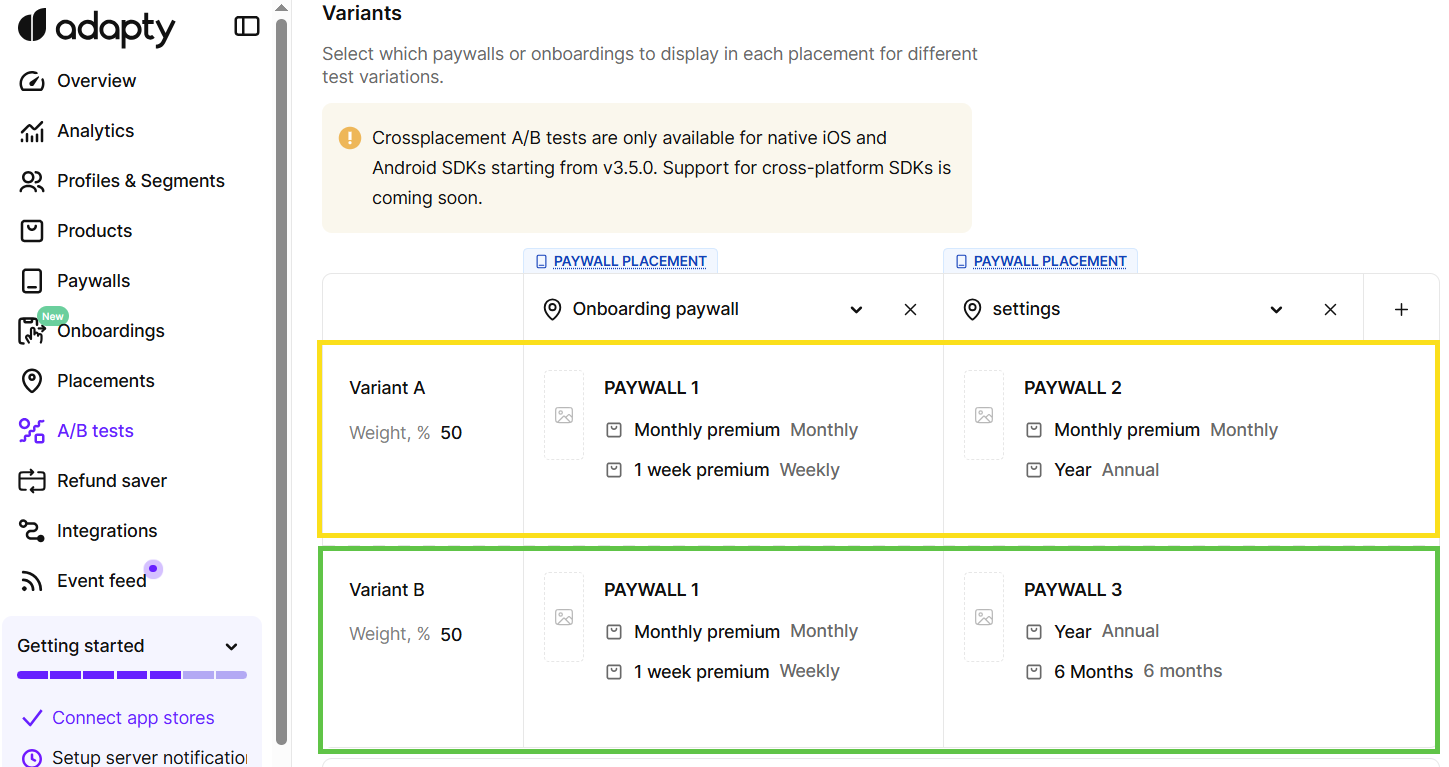The image size is (1449, 767).
Task: Collapse the sidebar with the panel toggle icon
Action: pyautogui.click(x=247, y=27)
